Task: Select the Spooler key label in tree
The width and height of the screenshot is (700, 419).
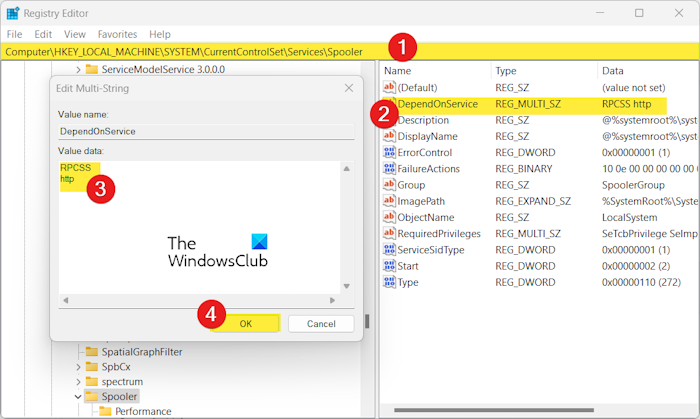Action: pos(119,396)
